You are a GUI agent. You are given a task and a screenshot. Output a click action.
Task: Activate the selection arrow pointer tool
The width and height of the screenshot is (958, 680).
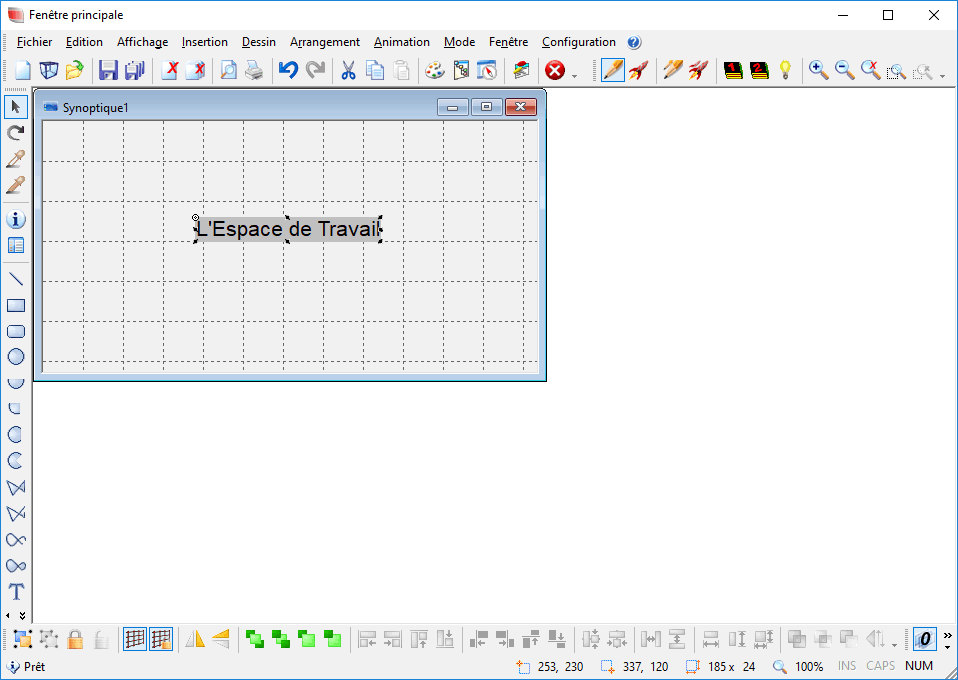pos(16,107)
